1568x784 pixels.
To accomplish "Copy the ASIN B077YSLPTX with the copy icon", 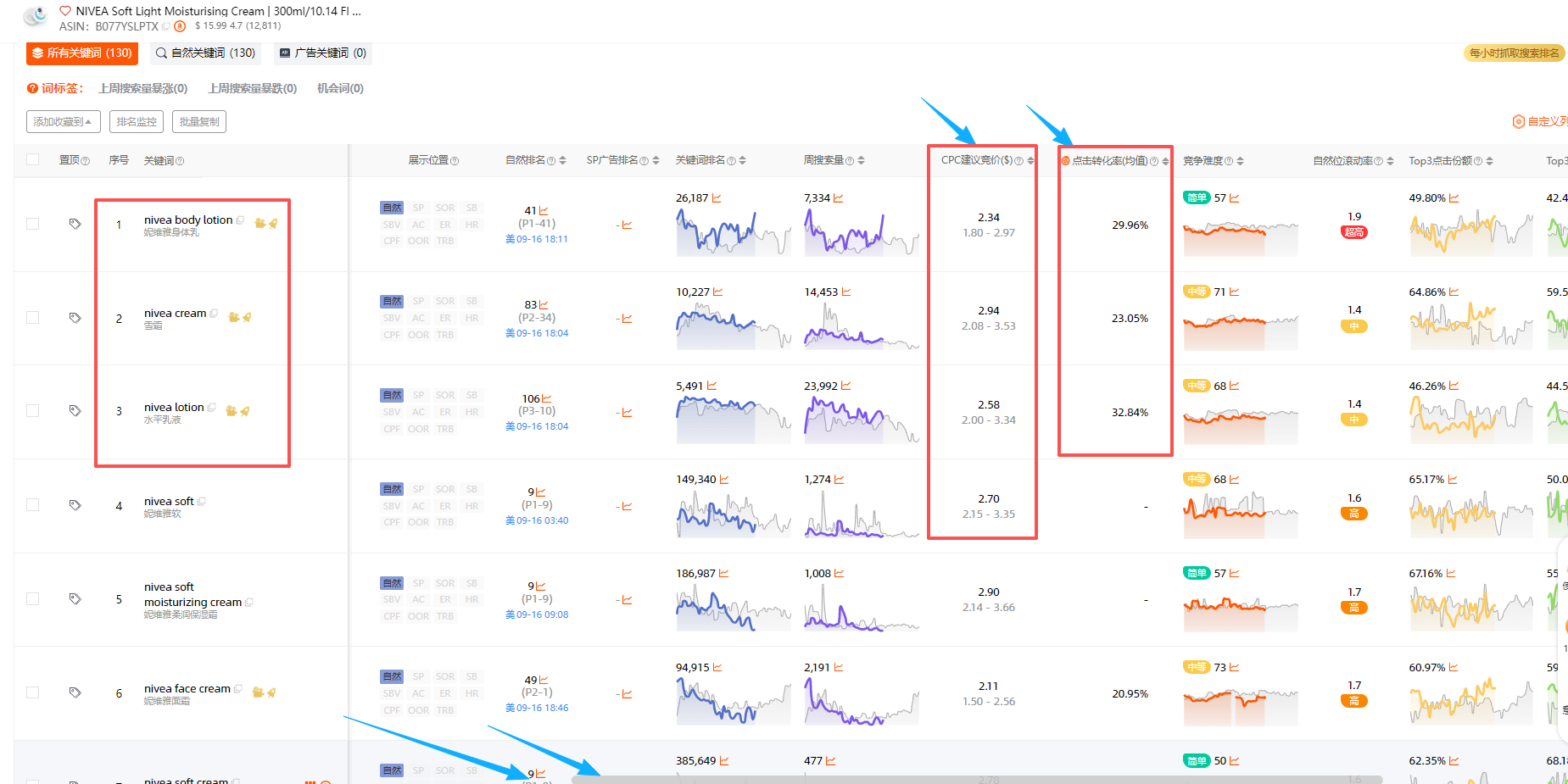I will coord(166,26).
